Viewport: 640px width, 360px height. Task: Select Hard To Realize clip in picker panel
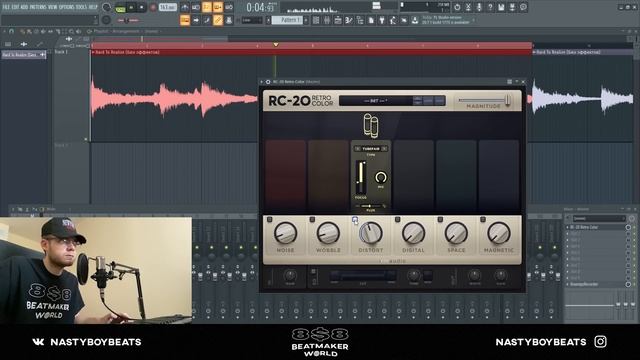pyautogui.click(x=23, y=55)
